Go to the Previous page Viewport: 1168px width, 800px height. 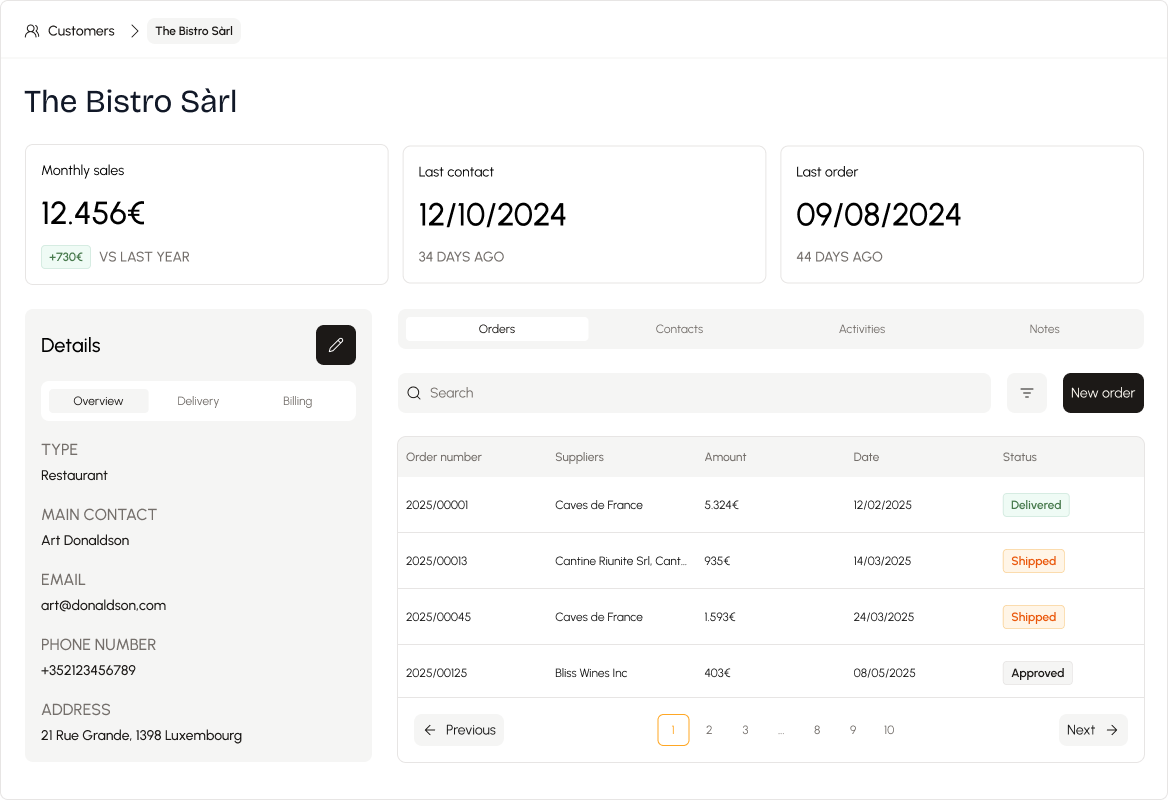pos(459,730)
